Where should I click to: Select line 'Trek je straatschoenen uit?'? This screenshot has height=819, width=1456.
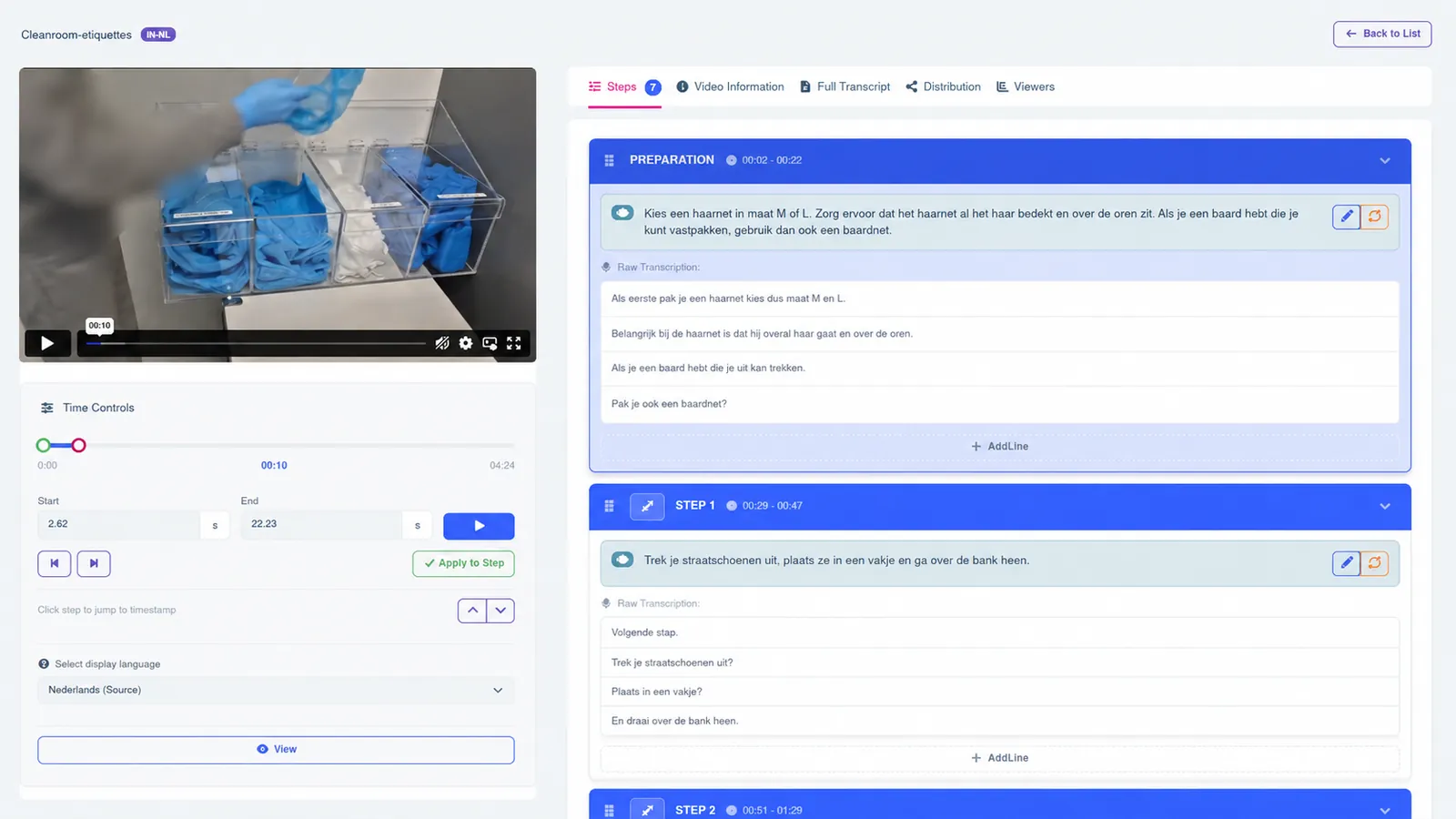click(x=999, y=662)
